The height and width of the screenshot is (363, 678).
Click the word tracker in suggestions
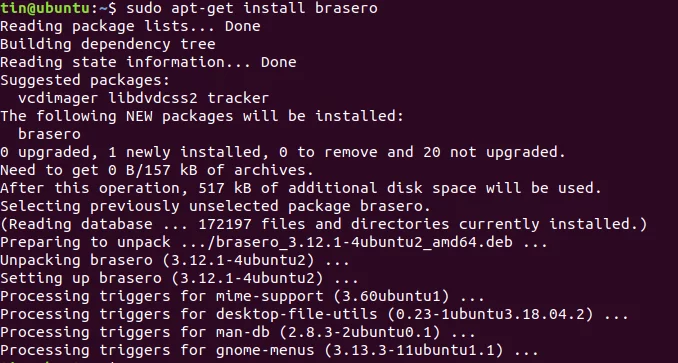[238, 98]
